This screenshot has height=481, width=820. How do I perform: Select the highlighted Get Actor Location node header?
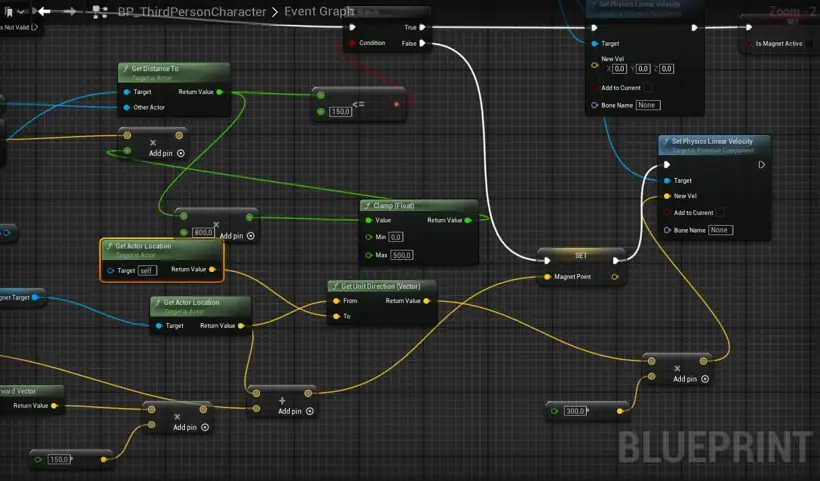162,249
